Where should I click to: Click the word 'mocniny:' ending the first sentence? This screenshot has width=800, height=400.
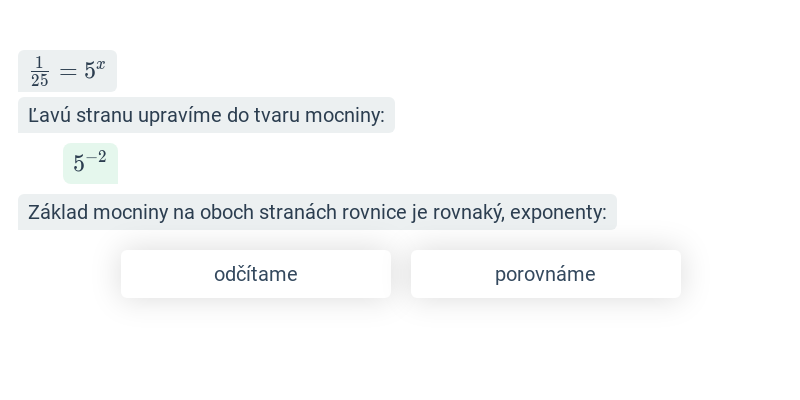point(344,115)
